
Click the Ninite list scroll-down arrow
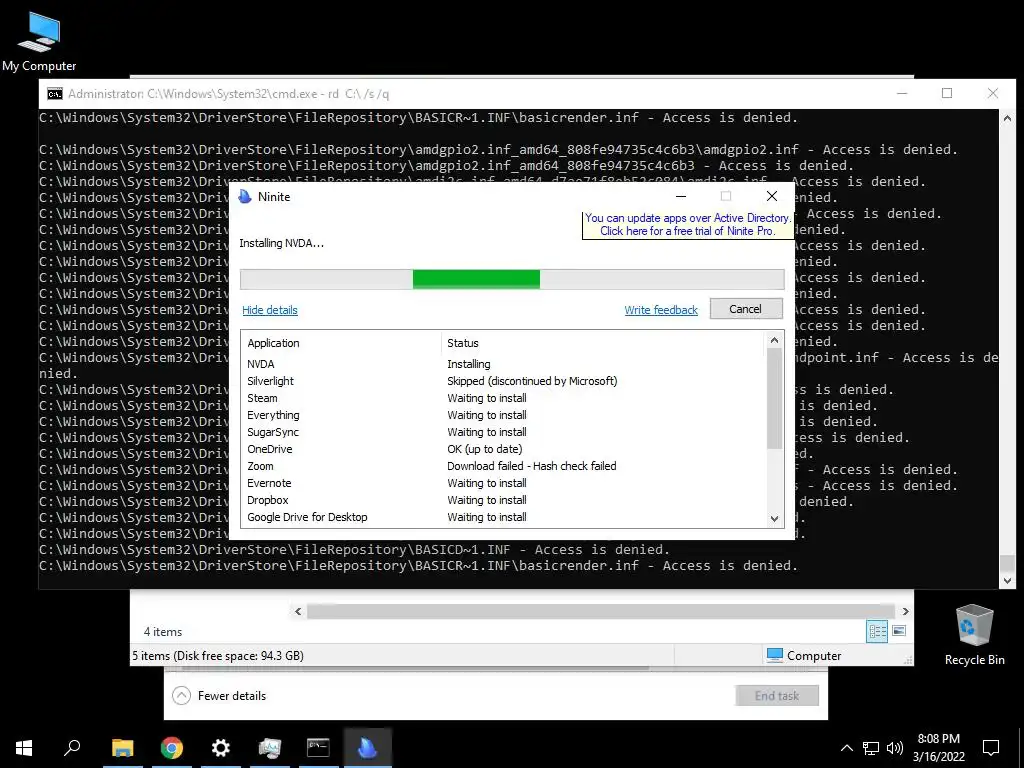click(x=774, y=519)
